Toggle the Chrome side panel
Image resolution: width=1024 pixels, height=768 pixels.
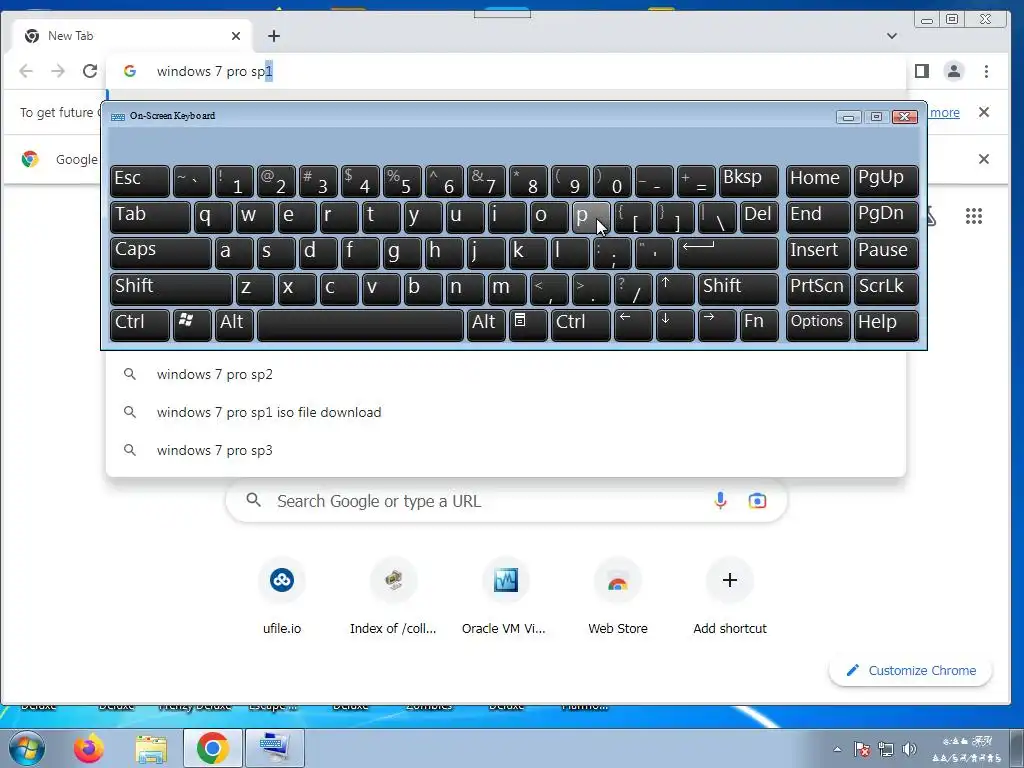(x=921, y=71)
